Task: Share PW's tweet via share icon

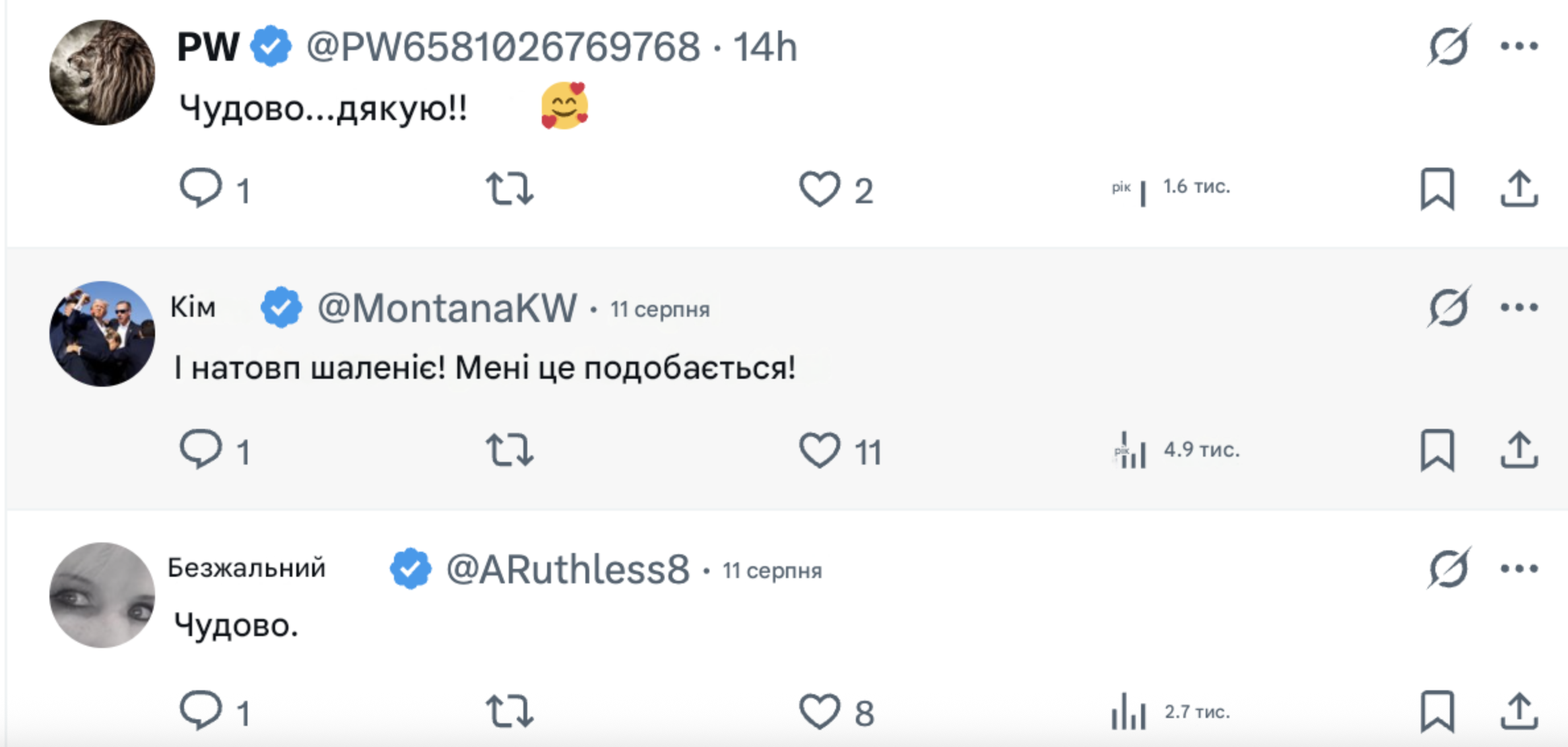Action: pos(1519,189)
